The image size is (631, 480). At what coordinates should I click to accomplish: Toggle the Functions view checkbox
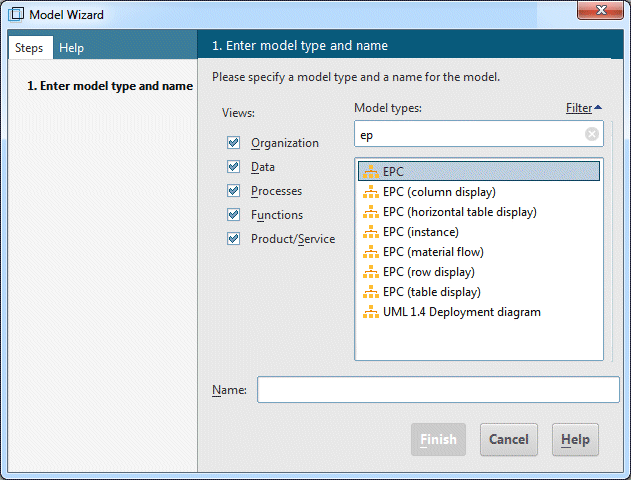click(x=233, y=214)
